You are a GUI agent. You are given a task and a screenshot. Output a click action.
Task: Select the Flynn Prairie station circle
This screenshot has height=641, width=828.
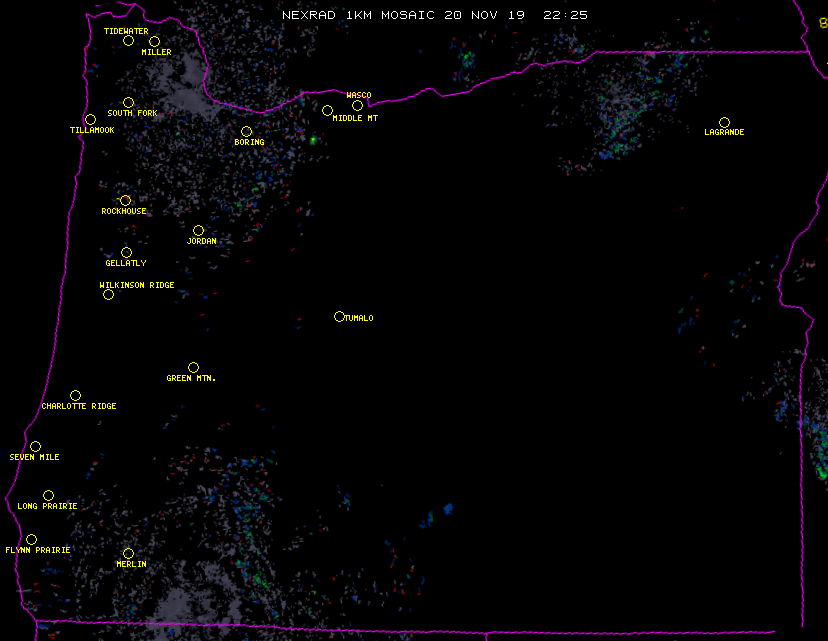point(31,540)
